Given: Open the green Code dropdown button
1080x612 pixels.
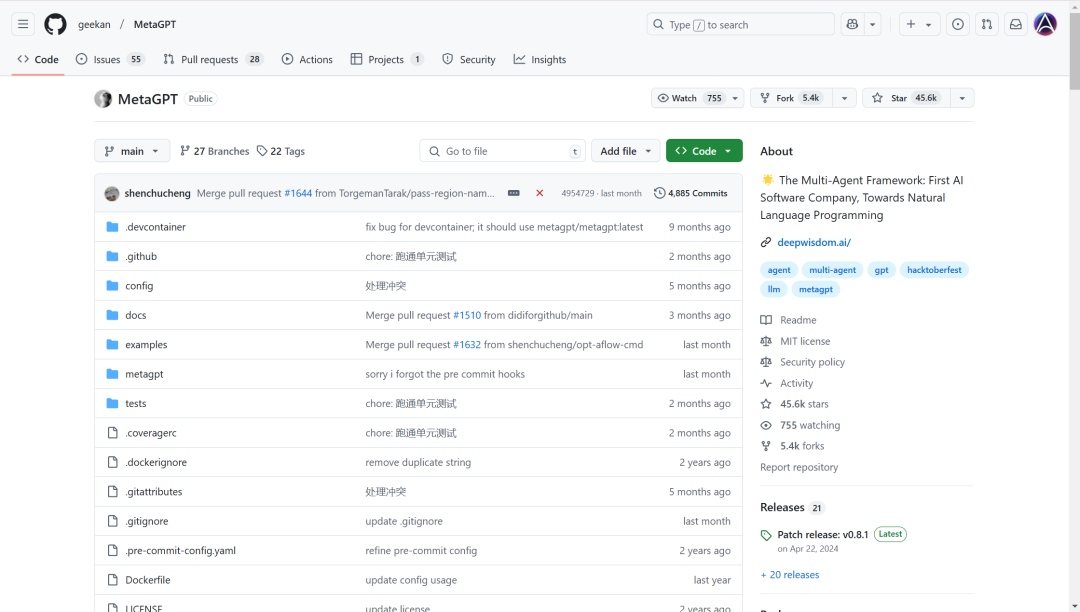Looking at the screenshot, I should pos(704,151).
